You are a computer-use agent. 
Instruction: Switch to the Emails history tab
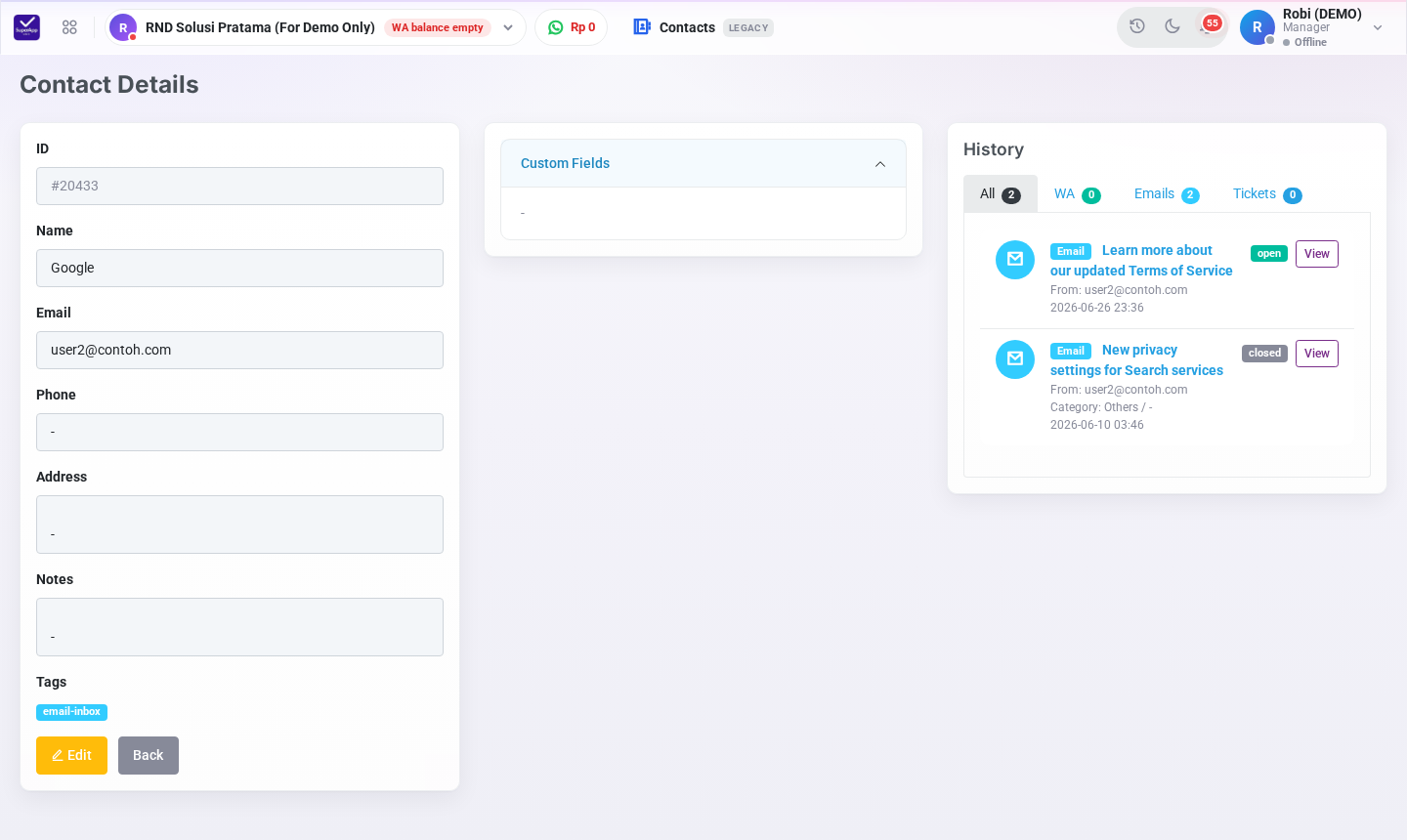[1167, 193]
